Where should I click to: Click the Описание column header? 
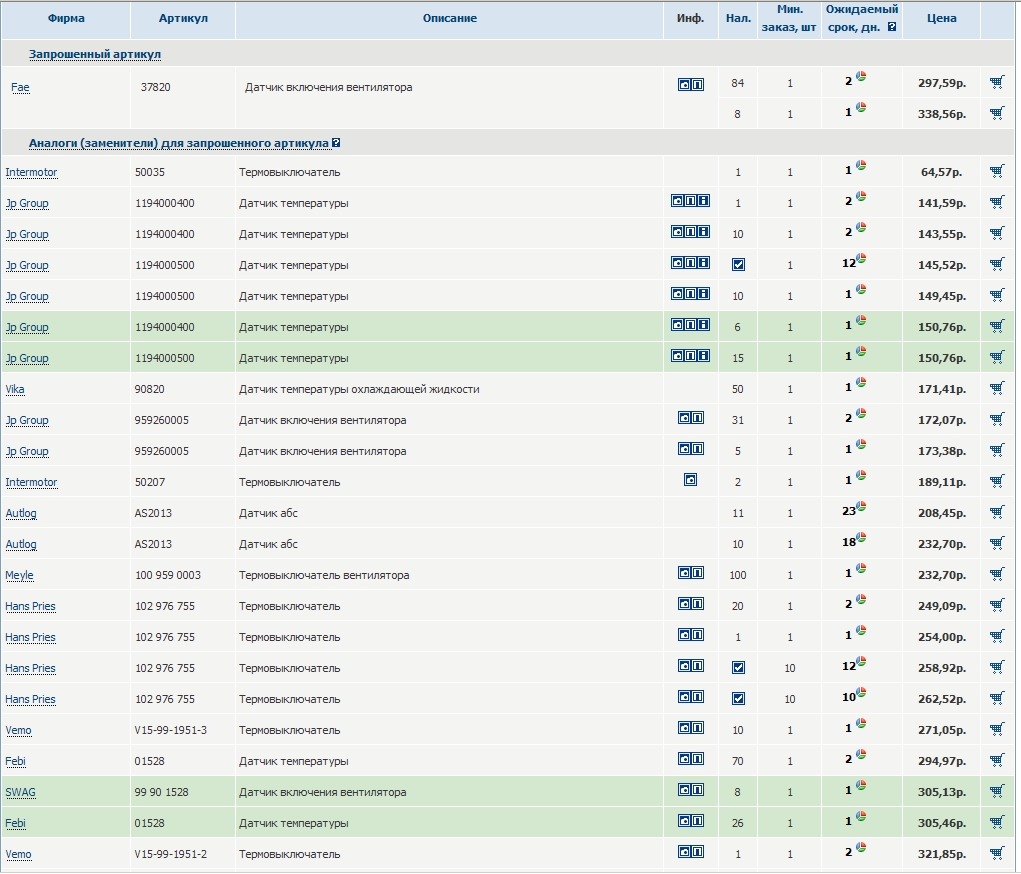click(449, 18)
